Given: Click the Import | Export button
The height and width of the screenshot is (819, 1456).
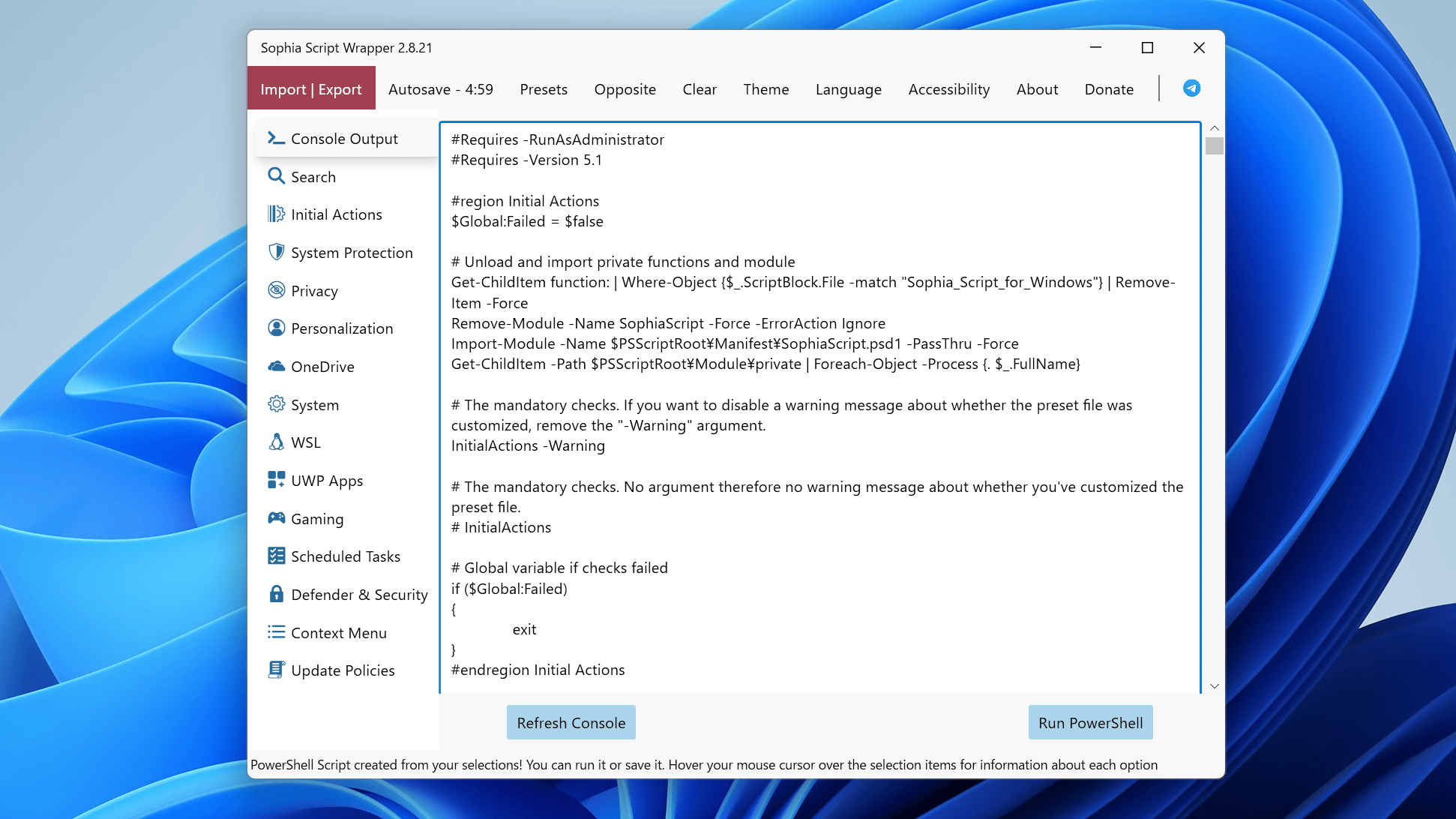Looking at the screenshot, I should coord(311,89).
